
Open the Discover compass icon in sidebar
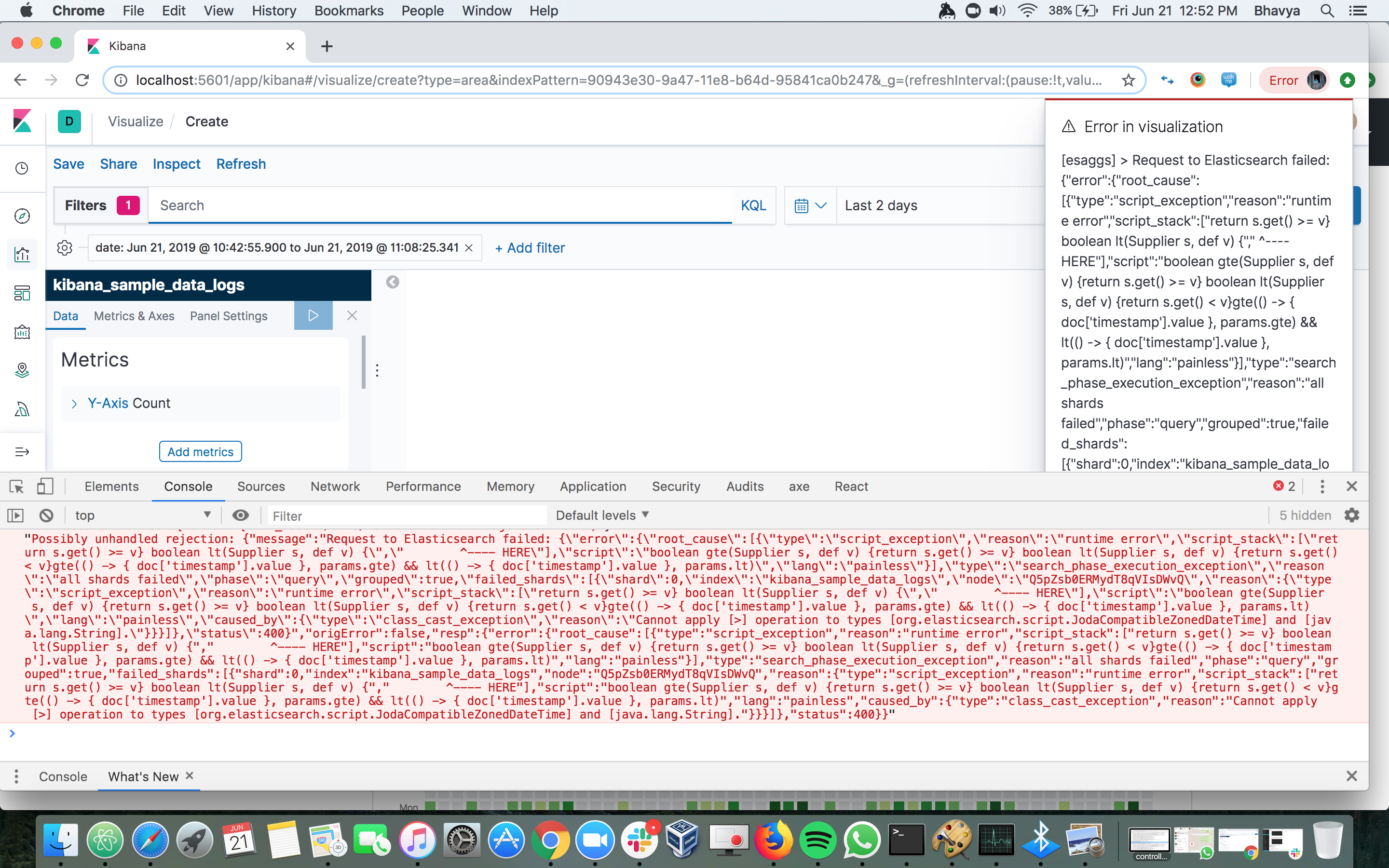(22, 216)
